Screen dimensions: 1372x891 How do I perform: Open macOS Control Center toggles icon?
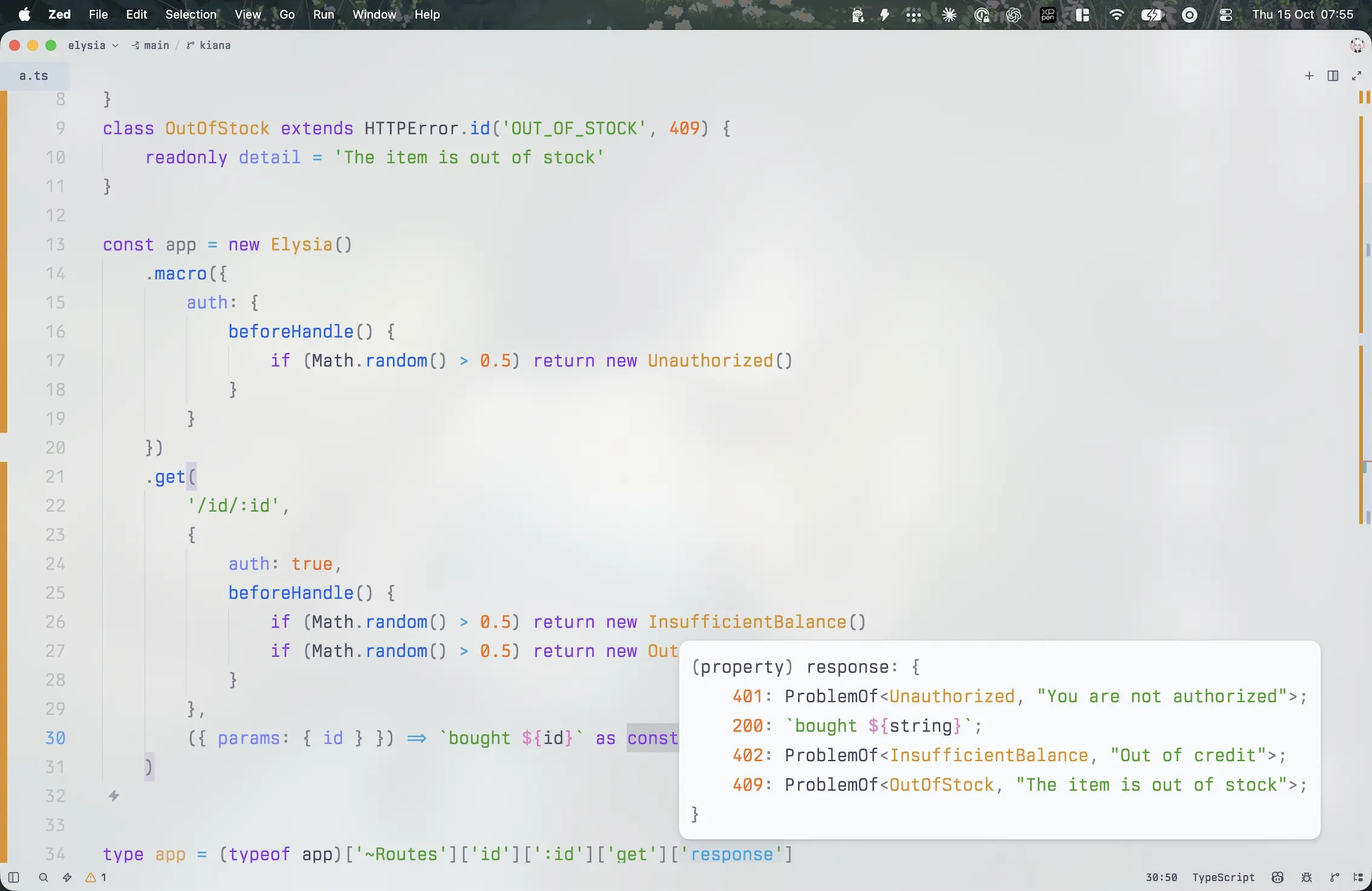point(1226,15)
